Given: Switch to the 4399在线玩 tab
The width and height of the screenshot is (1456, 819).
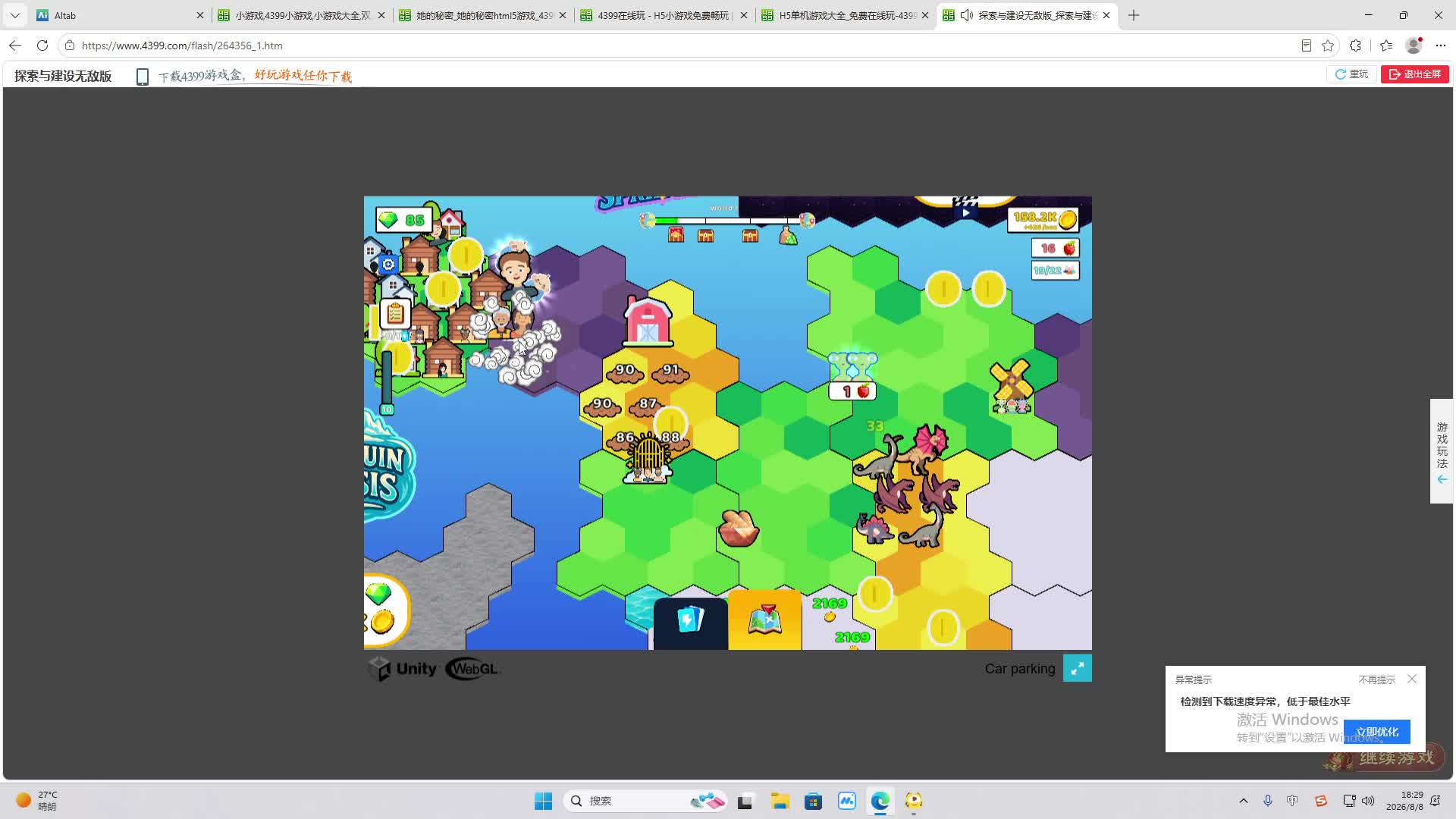Looking at the screenshot, I should (x=664, y=15).
